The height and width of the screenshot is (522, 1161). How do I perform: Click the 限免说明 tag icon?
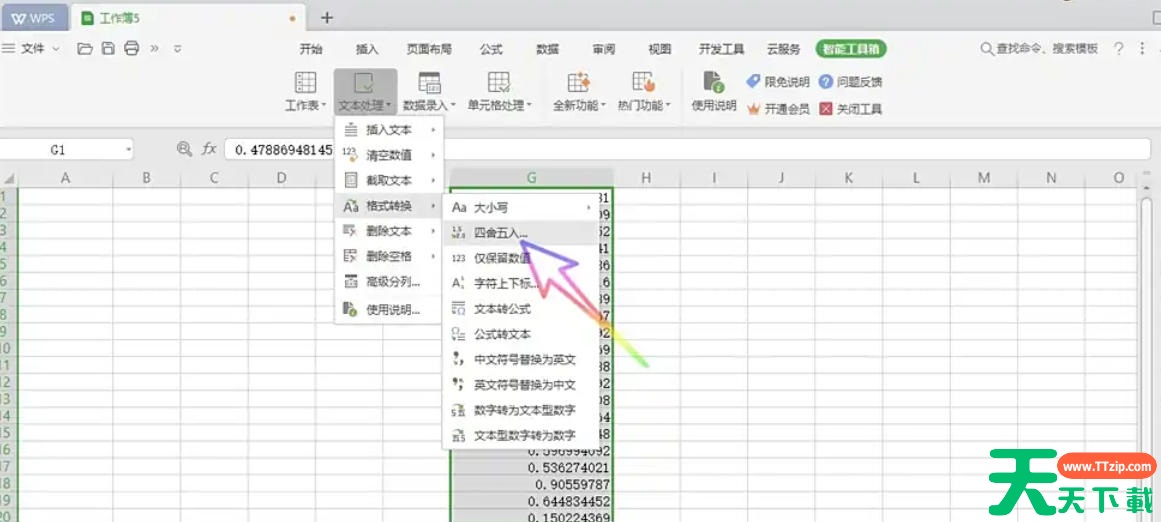753,81
